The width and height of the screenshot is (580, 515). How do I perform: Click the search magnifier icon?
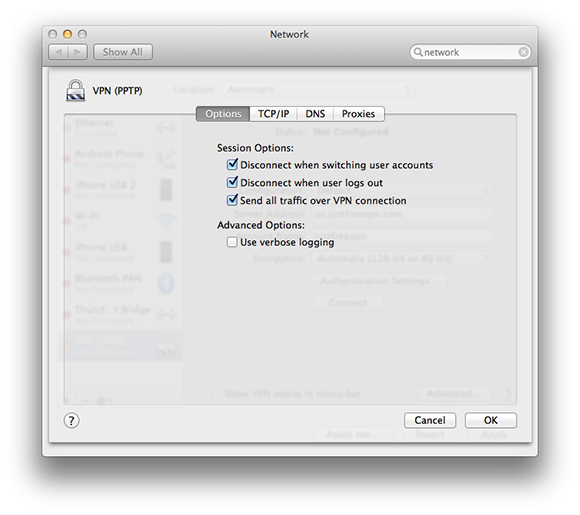pyautogui.click(x=418, y=52)
